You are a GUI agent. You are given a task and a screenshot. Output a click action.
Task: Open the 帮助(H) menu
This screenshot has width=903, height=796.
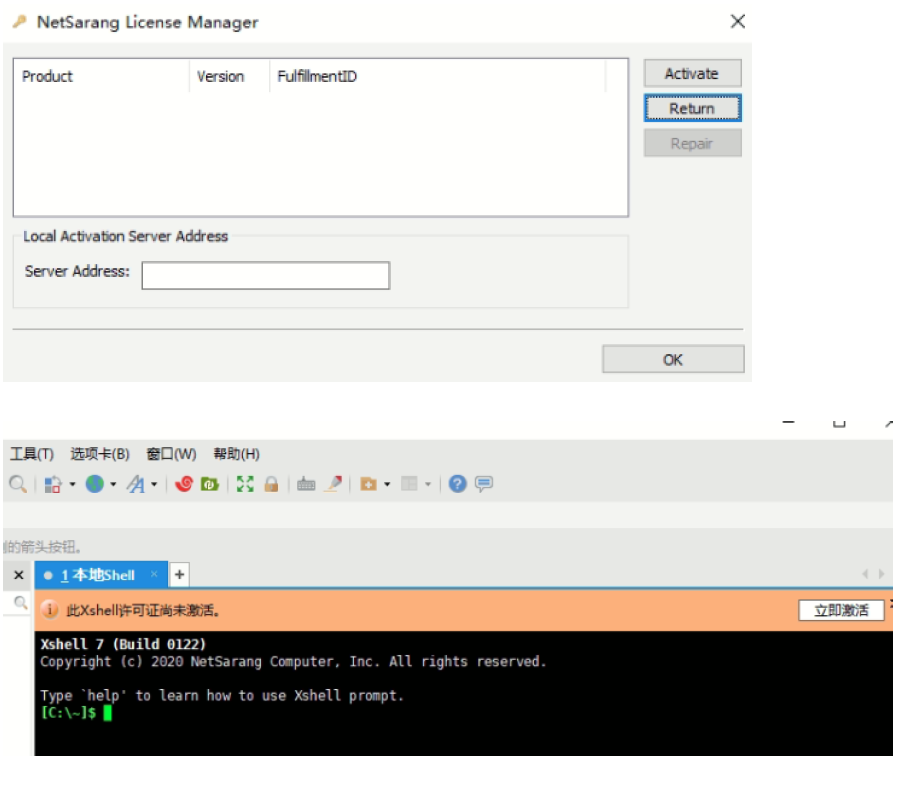click(236, 454)
